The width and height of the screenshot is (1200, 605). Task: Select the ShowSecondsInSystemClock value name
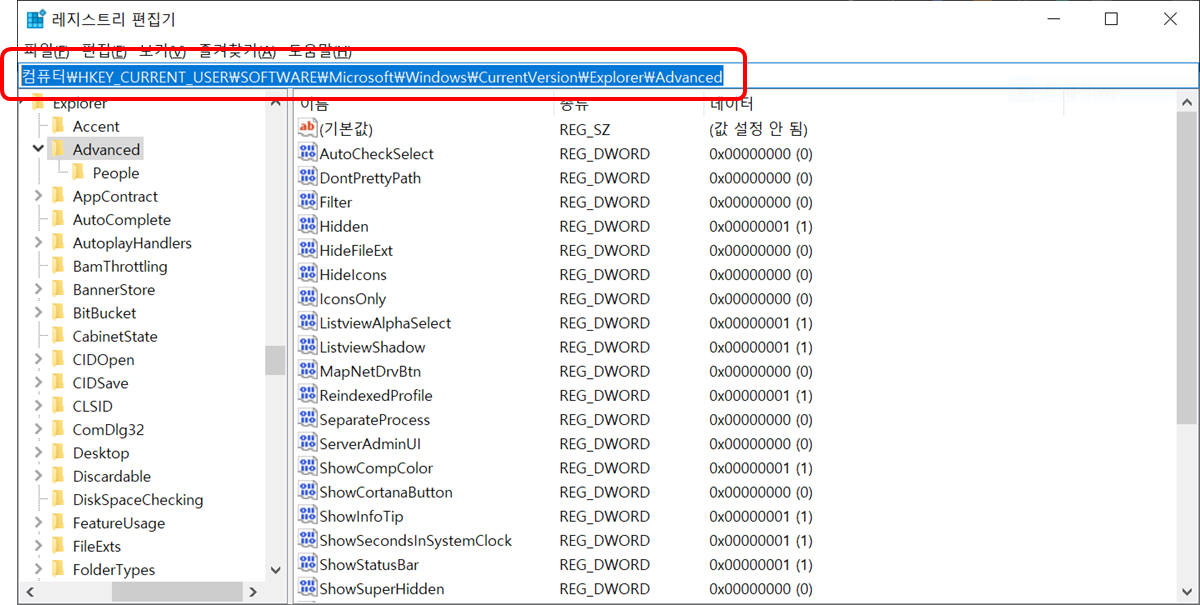pos(415,540)
